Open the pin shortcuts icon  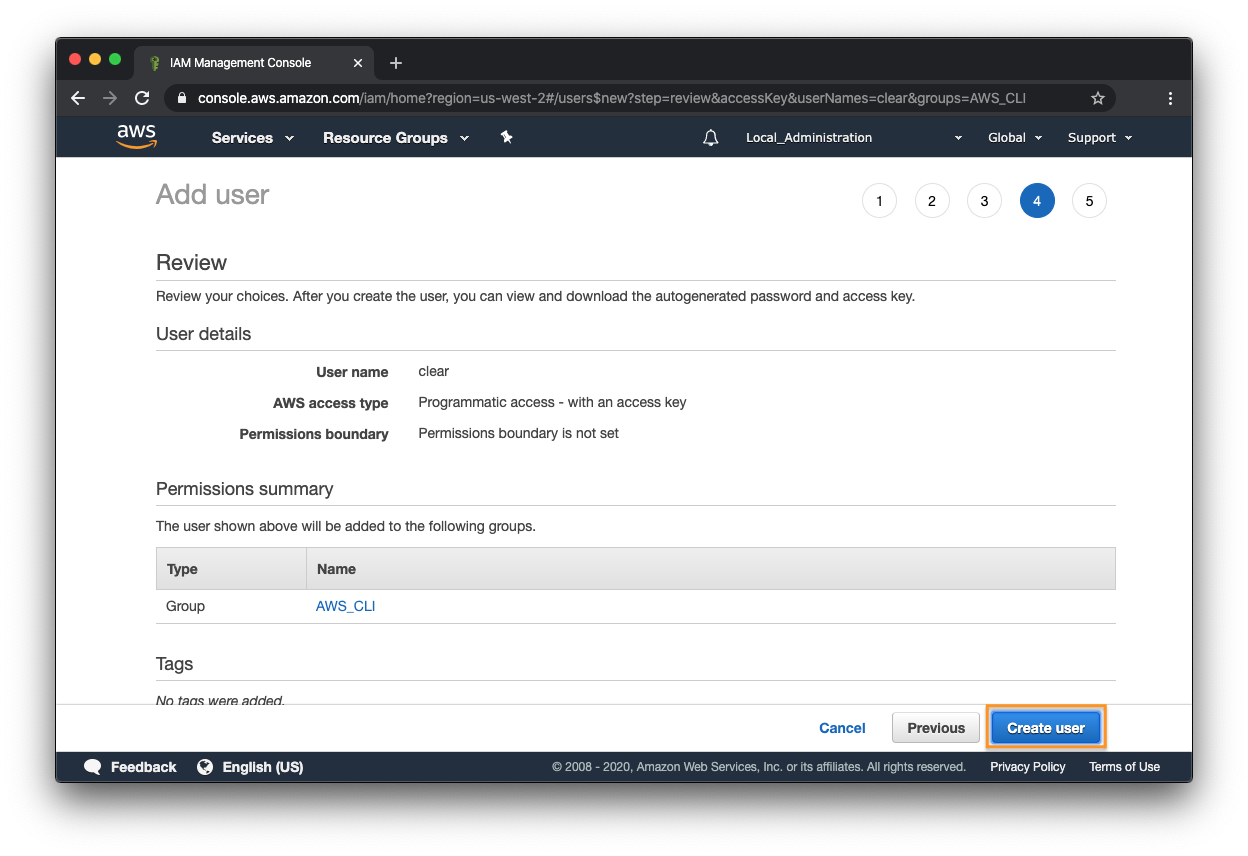pyautogui.click(x=506, y=137)
